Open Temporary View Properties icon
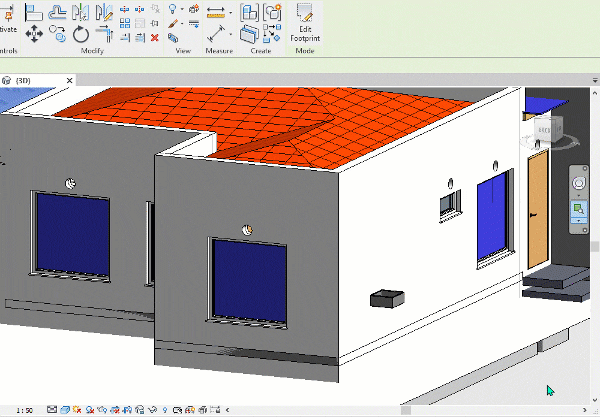Viewport: 600px width, 417px height. click(x=177, y=410)
